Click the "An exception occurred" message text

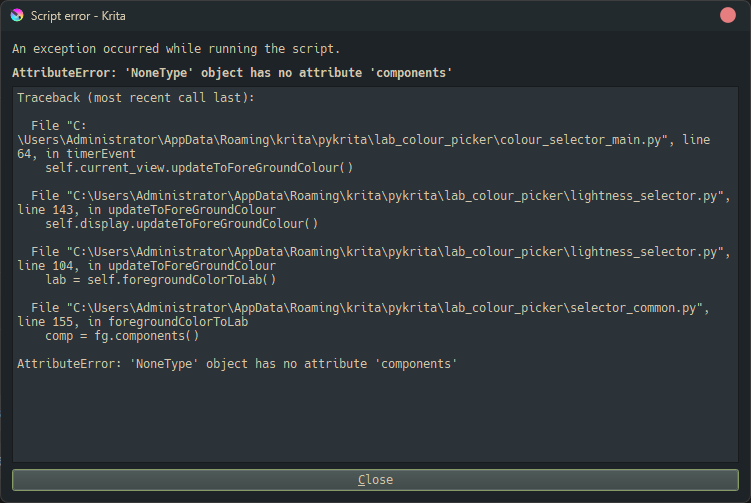pos(176,49)
